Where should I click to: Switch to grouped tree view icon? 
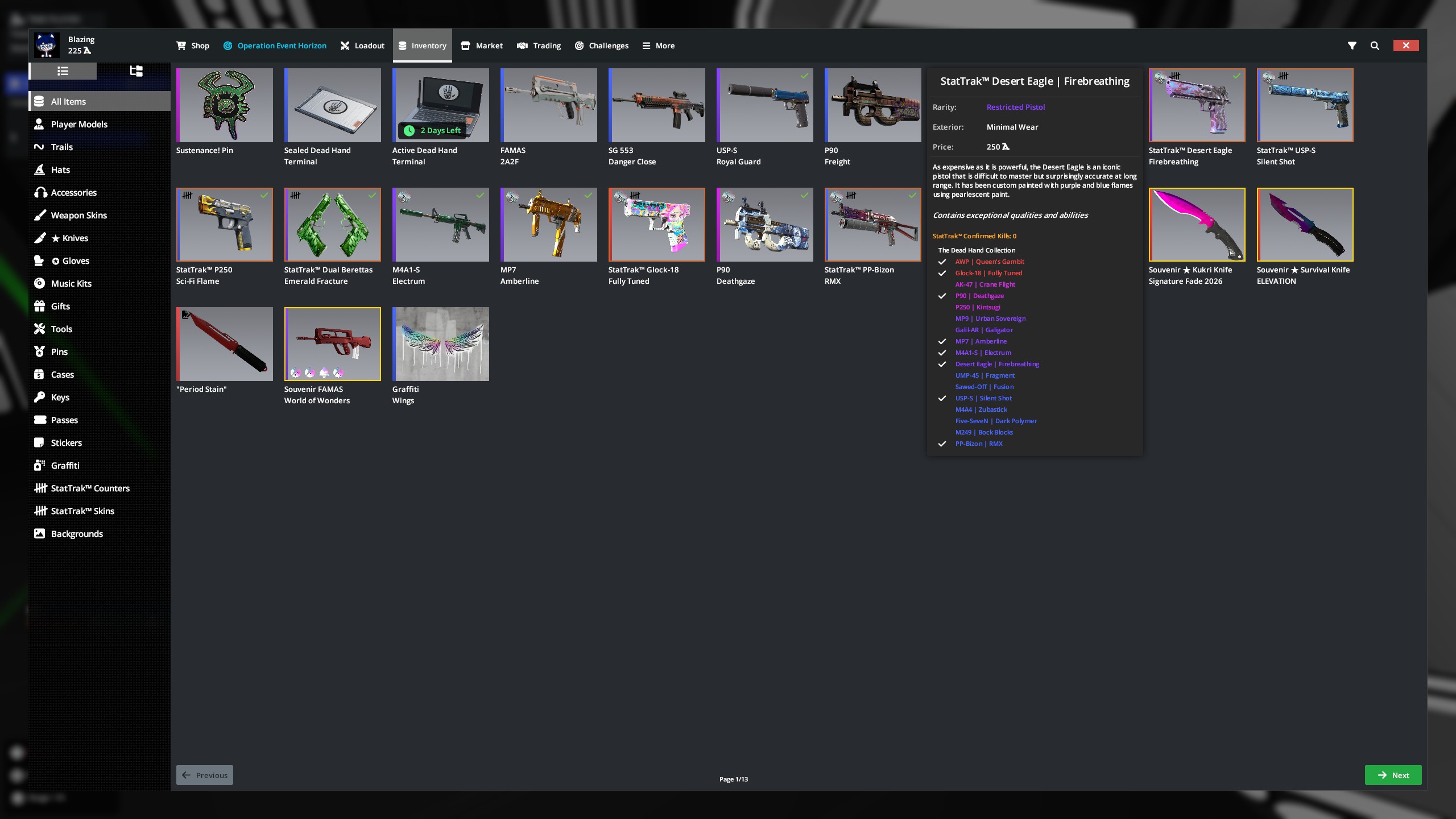(136, 71)
